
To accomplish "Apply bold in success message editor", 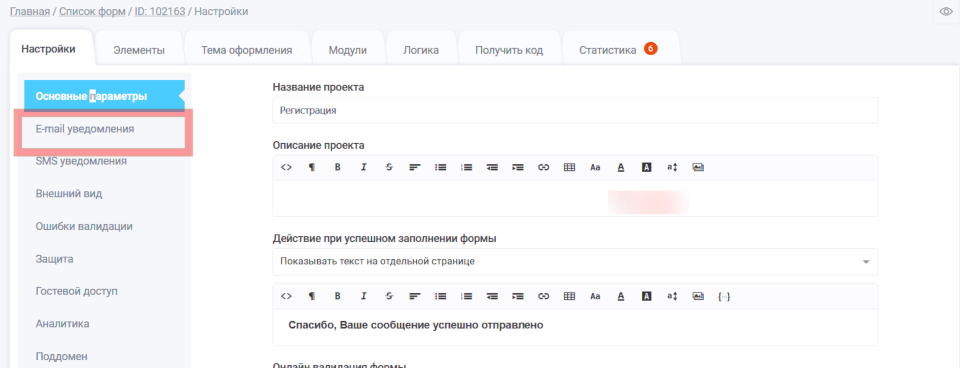I will click(x=337, y=296).
